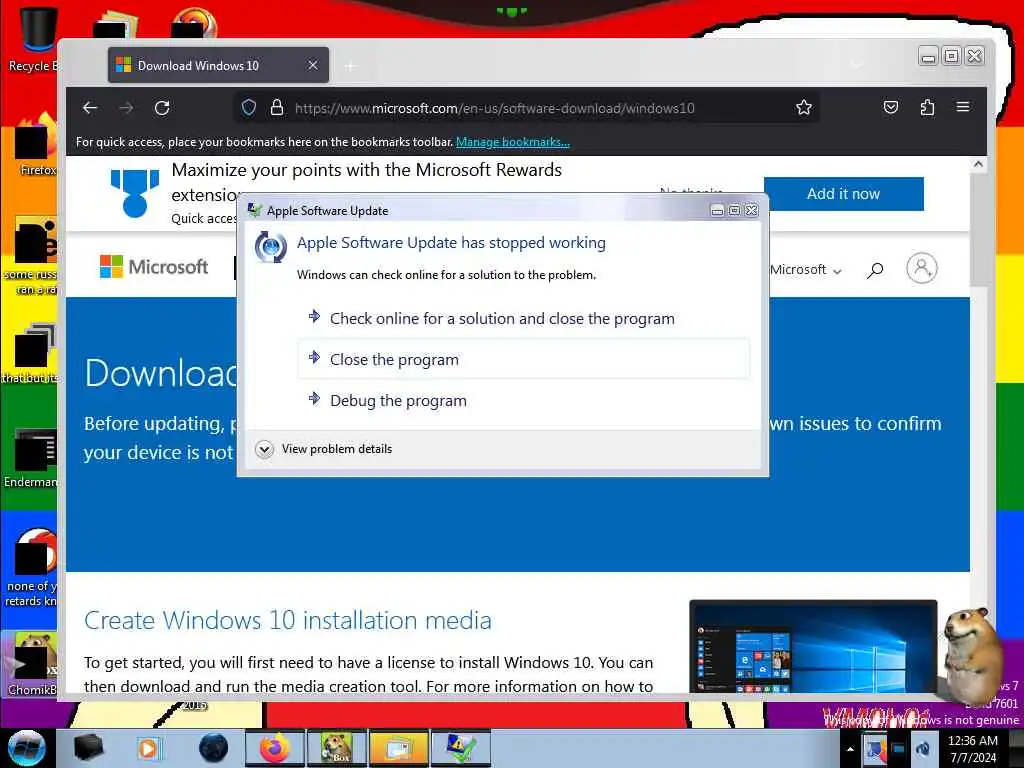This screenshot has height=768, width=1024.
Task: Click the page vertical scrollbar up arrow
Action: click(978, 165)
